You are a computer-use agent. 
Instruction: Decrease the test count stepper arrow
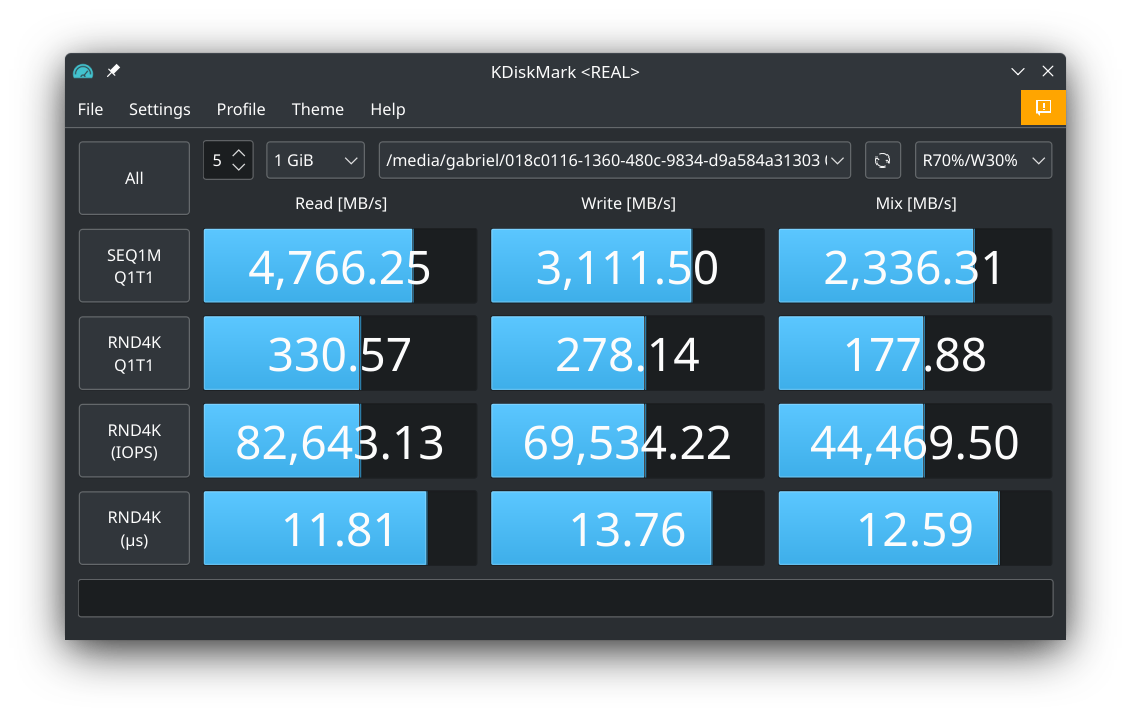click(x=238, y=167)
